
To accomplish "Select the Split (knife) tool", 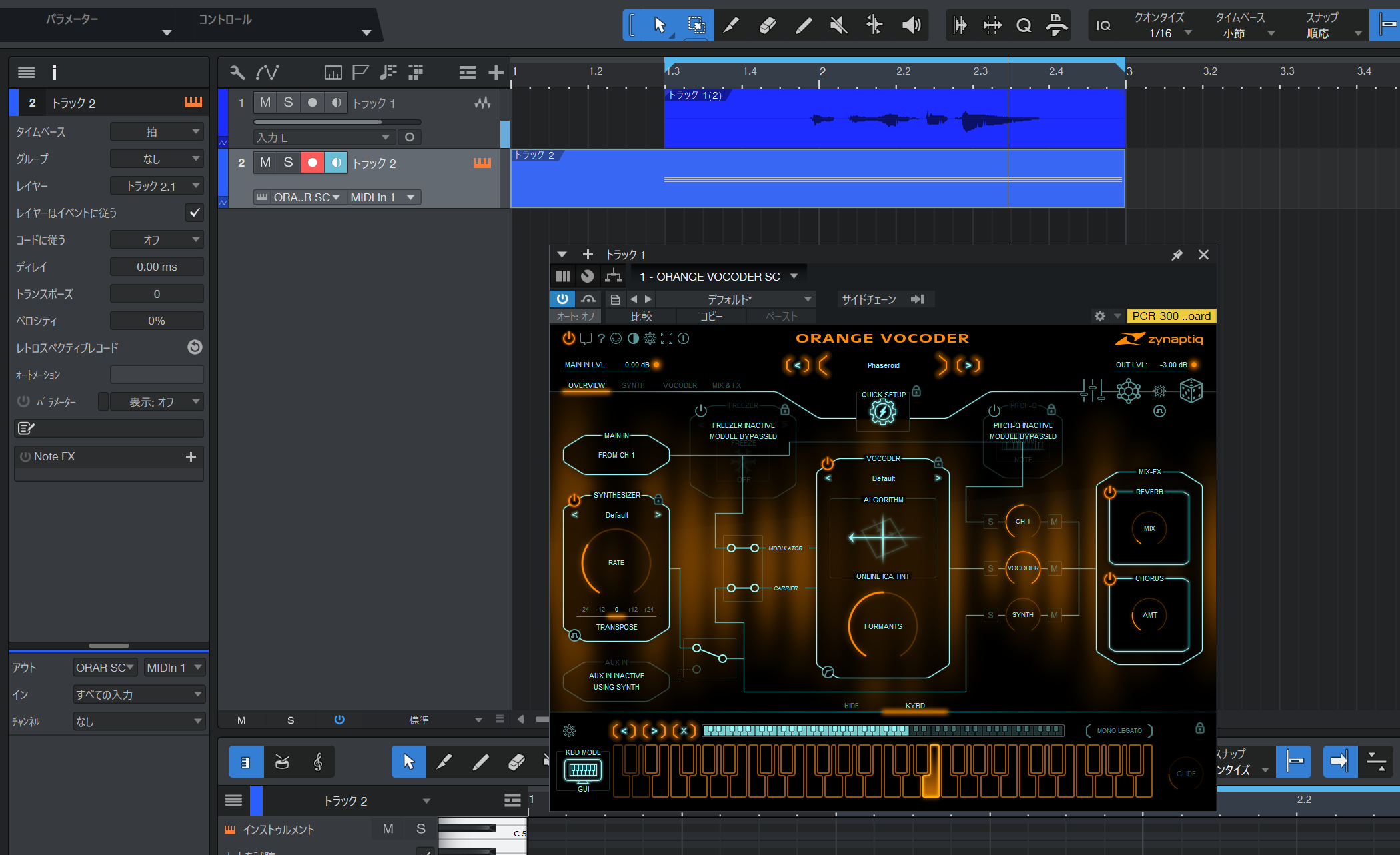I will pos(731,25).
